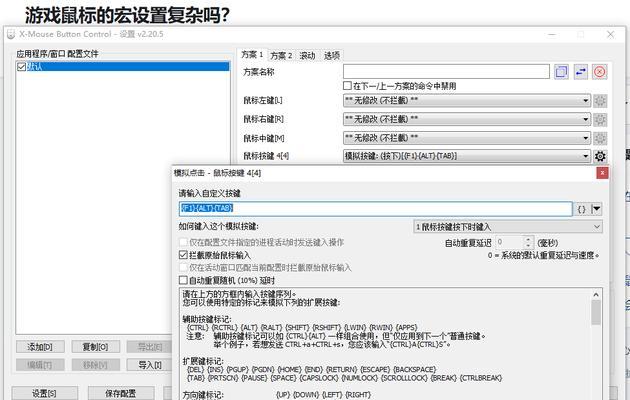The image size is (630, 400).
Task: Close the 模拟点击 dialog with red X
Action: click(x=602, y=173)
